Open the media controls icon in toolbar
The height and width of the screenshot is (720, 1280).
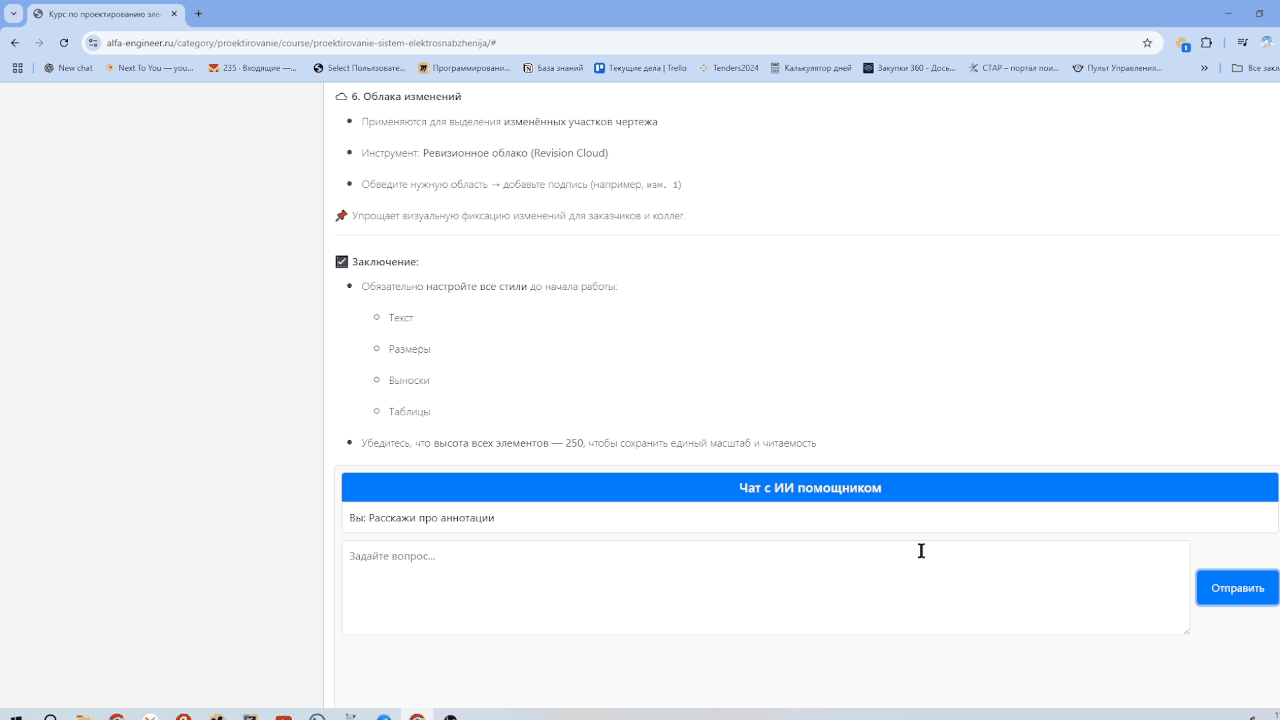pyautogui.click(x=1242, y=43)
